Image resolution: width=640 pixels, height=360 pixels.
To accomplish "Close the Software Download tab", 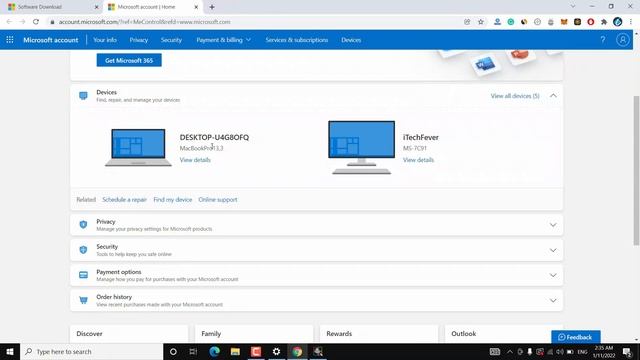I will click(x=96, y=7).
